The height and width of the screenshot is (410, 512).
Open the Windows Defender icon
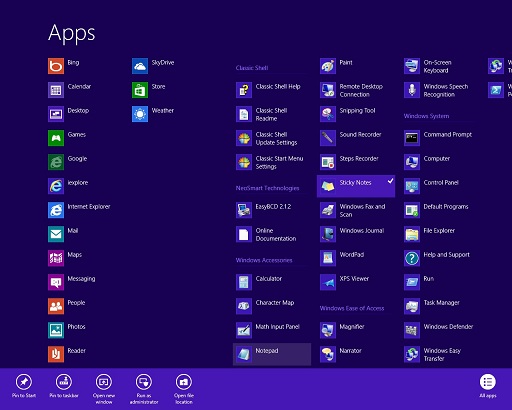(x=412, y=330)
